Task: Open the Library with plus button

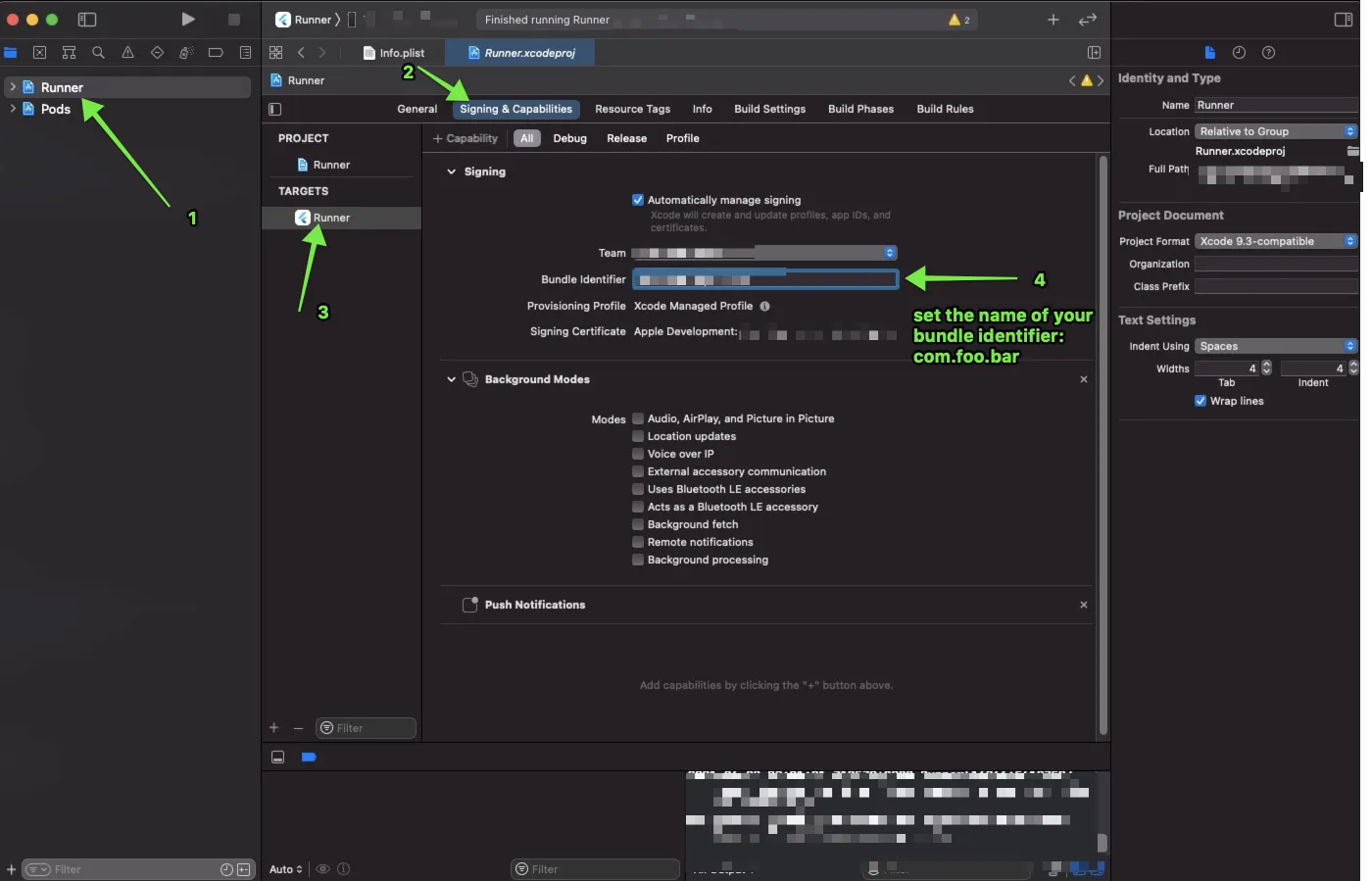Action: [1053, 20]
